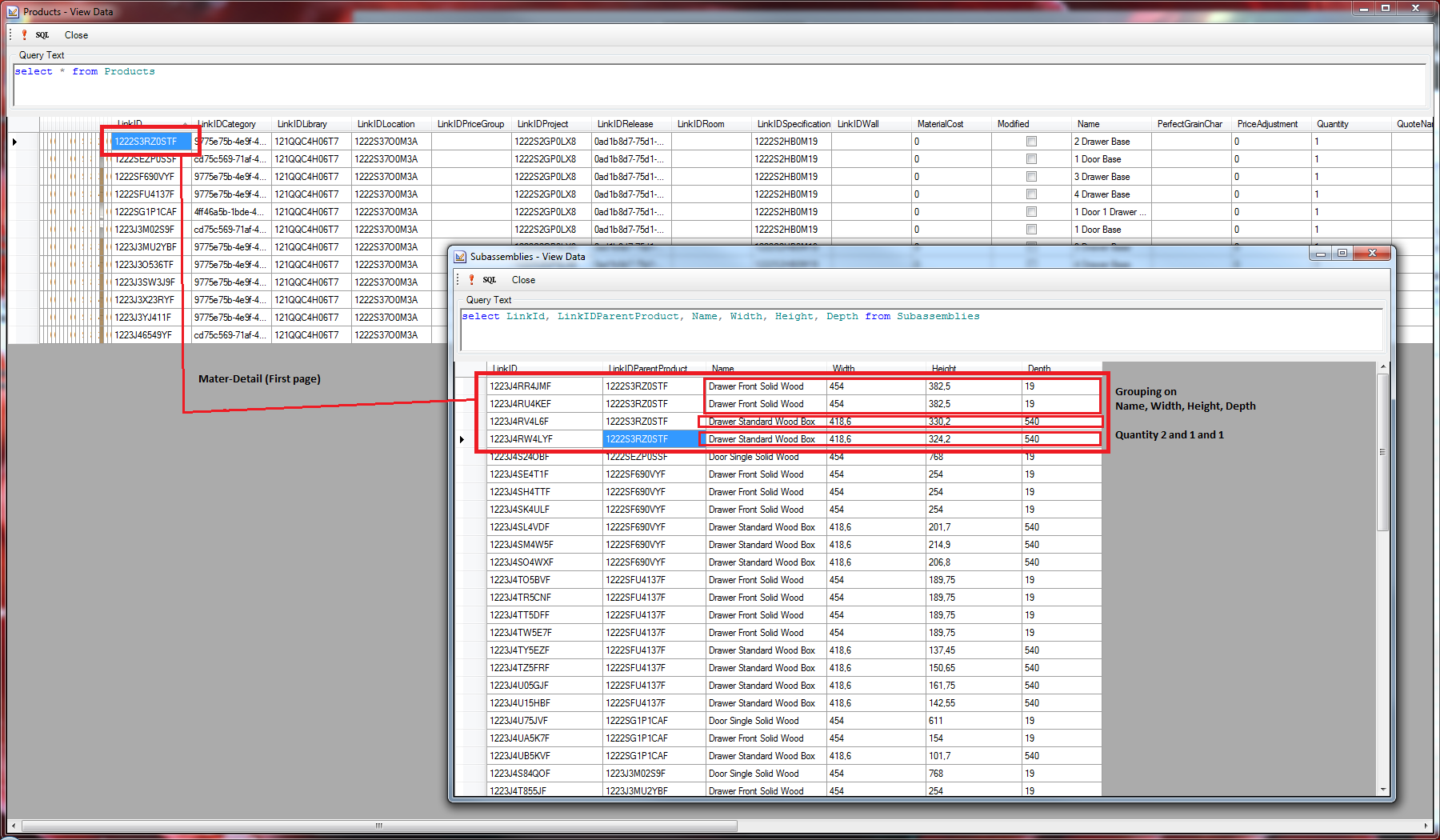Sort by LinkIDLocation column header
Screen dimensions: 1440x840
coord(391,124)
